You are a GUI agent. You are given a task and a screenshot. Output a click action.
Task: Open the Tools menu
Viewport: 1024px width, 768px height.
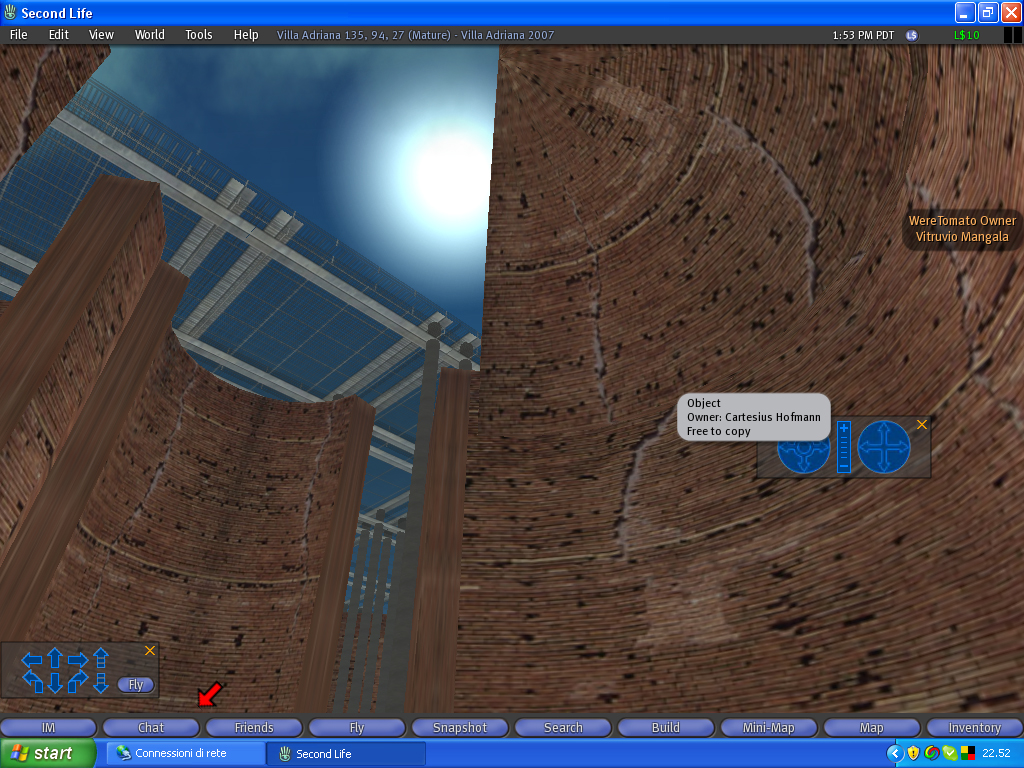(198, 35)
